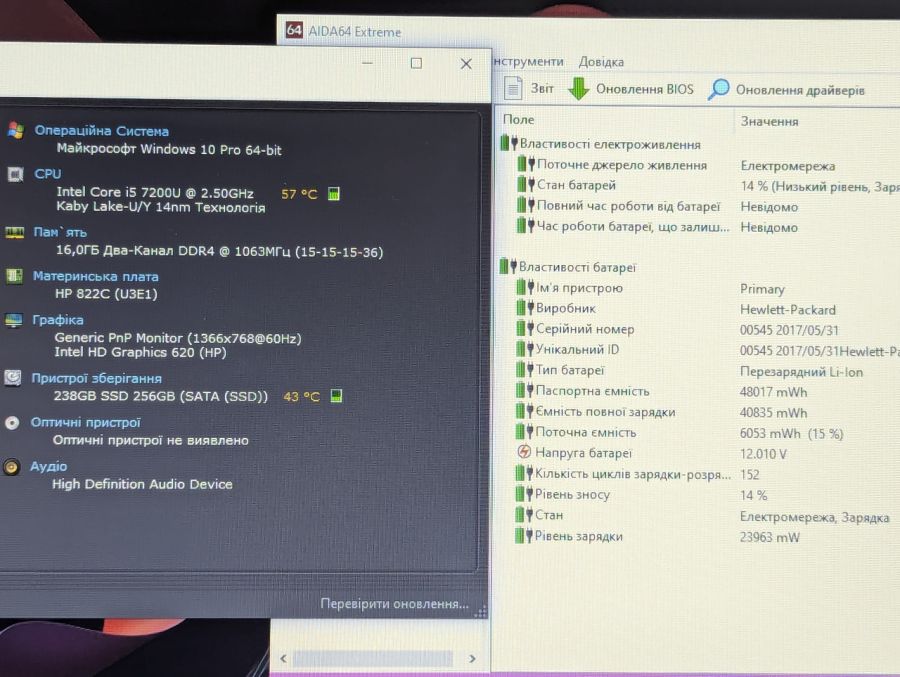Click the Рівень зносу row icon

(x=525, y=494)
